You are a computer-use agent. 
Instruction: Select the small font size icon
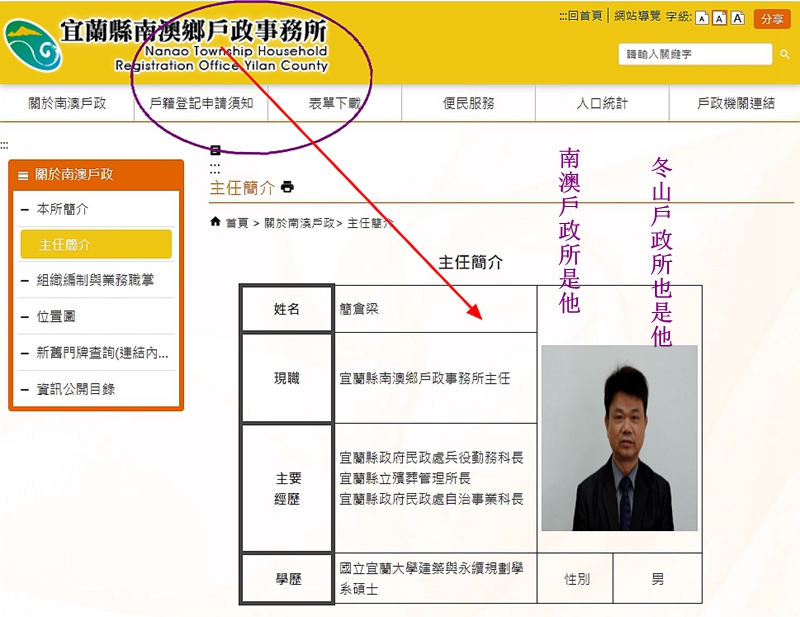click(702, 18)
